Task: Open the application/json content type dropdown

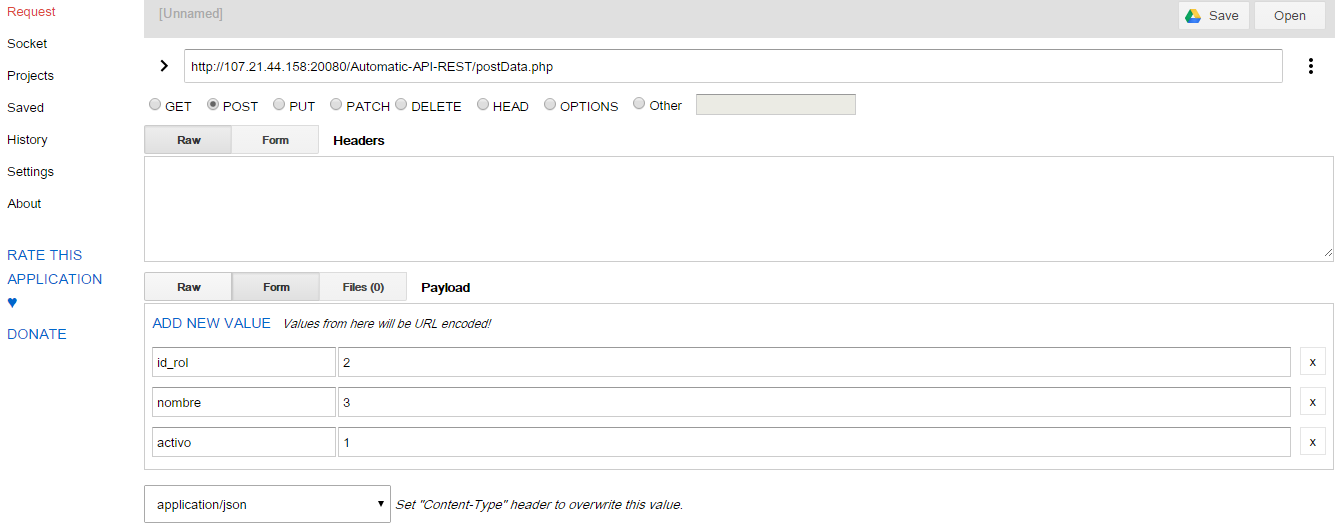Action: click(267, 504)
